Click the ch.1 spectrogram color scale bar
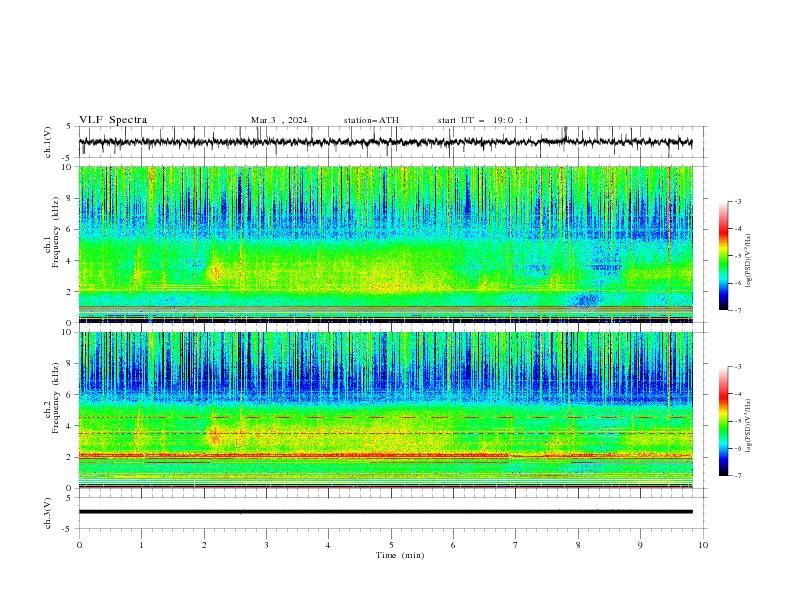The height and width of the screenshot is (612, 792). point(723,256)
